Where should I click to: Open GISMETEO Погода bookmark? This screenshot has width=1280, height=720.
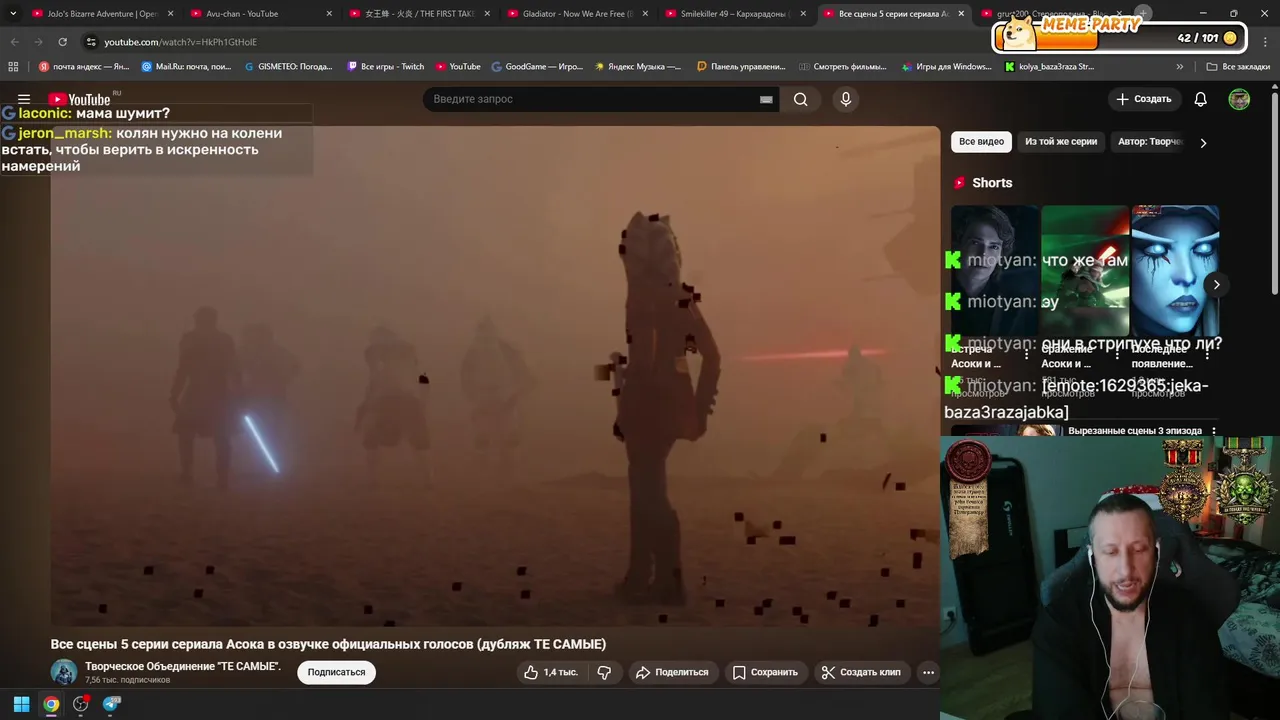[290, 67]
